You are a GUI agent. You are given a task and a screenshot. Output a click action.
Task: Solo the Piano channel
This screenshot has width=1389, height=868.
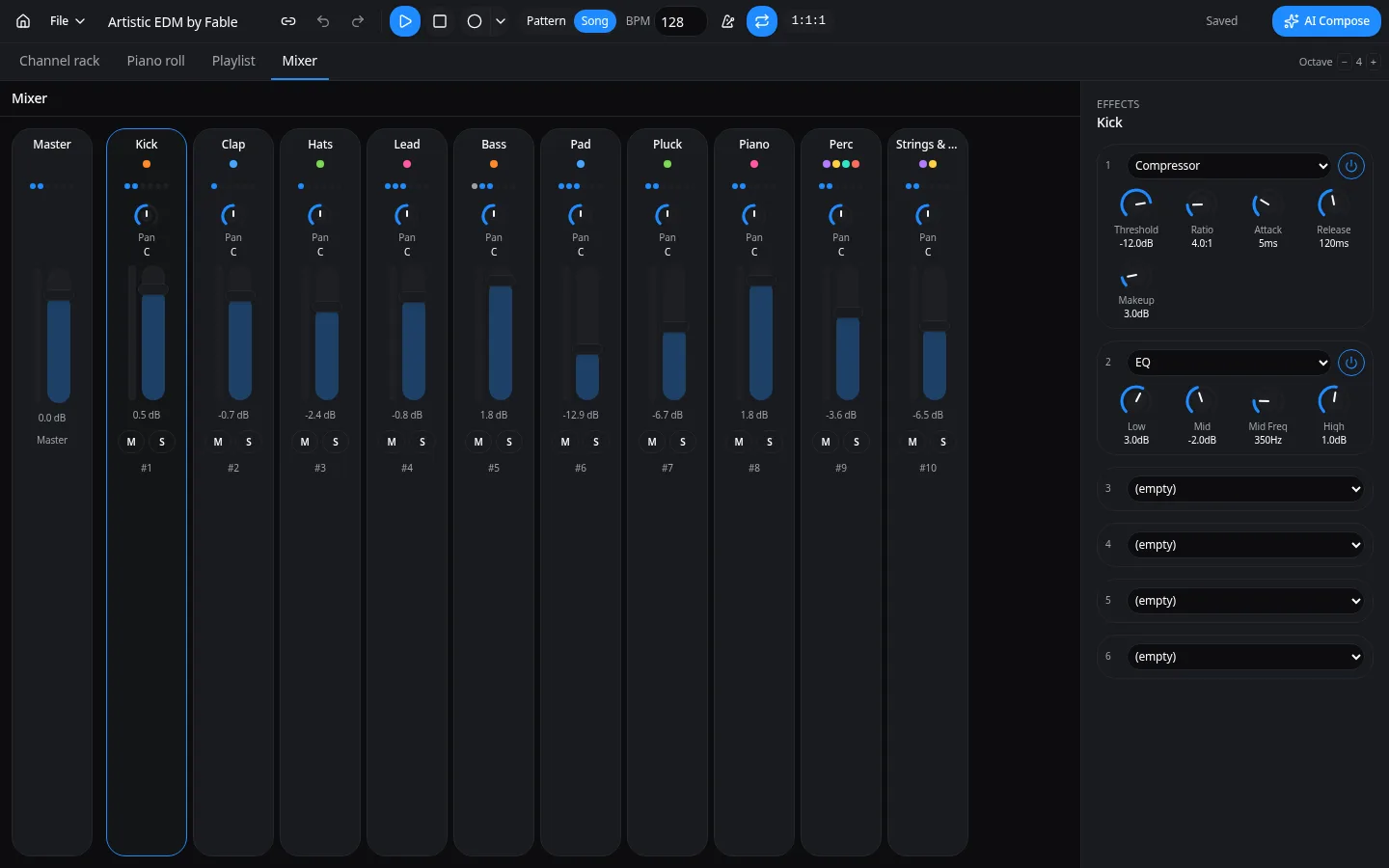click(770, 442)
